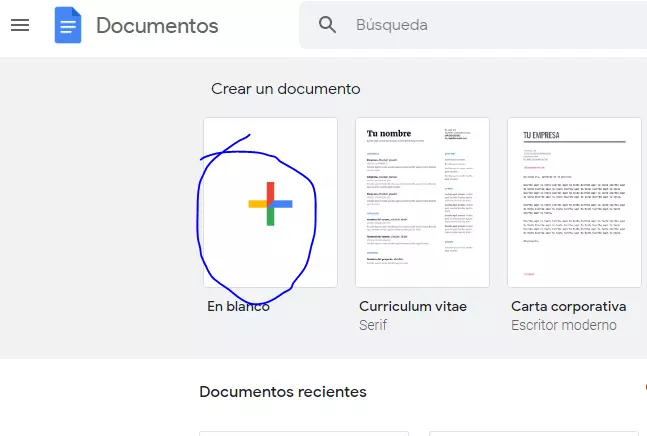
Task: Click the Carta corporativa label
Action: pos(569,306)
